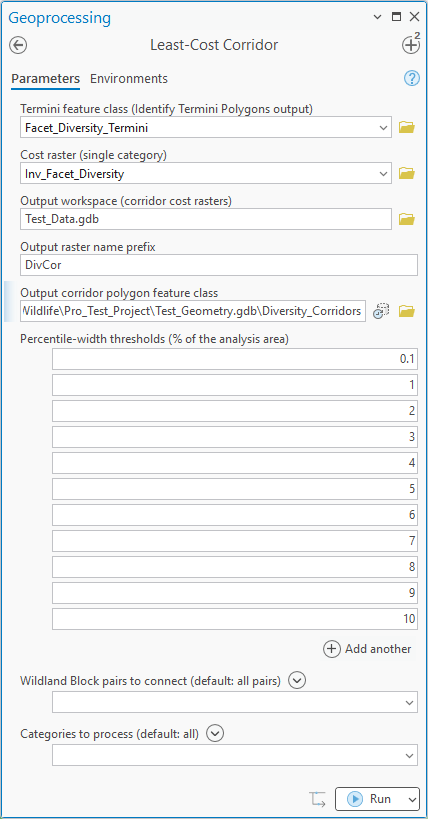Click the batch/model connector icon near Run

[317, 799]
